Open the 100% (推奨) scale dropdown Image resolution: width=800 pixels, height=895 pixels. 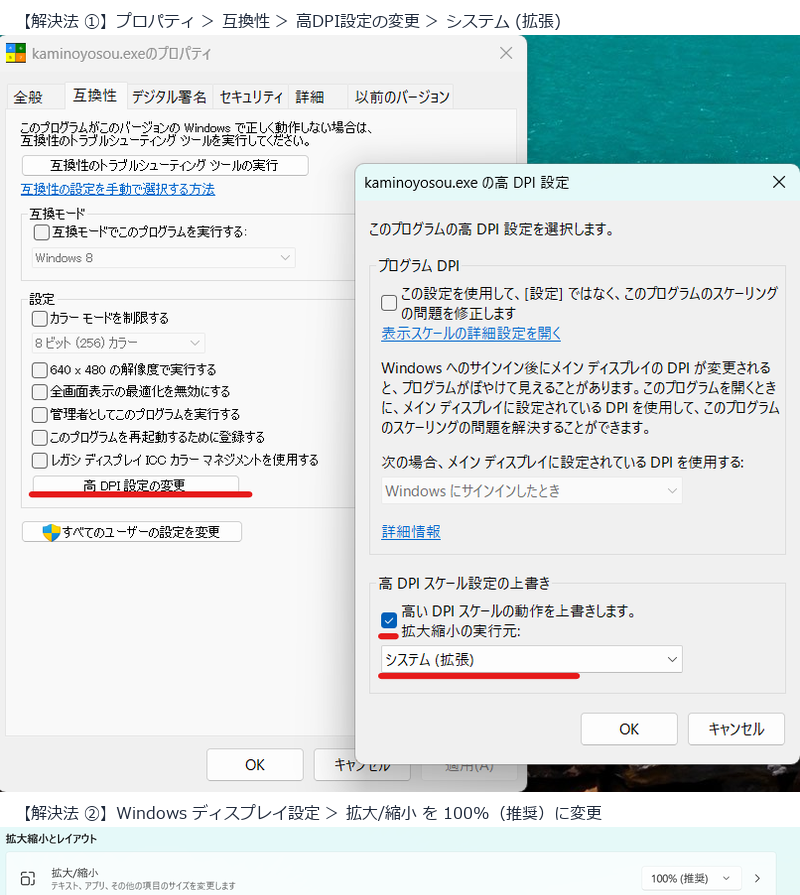tap(691, 878)
